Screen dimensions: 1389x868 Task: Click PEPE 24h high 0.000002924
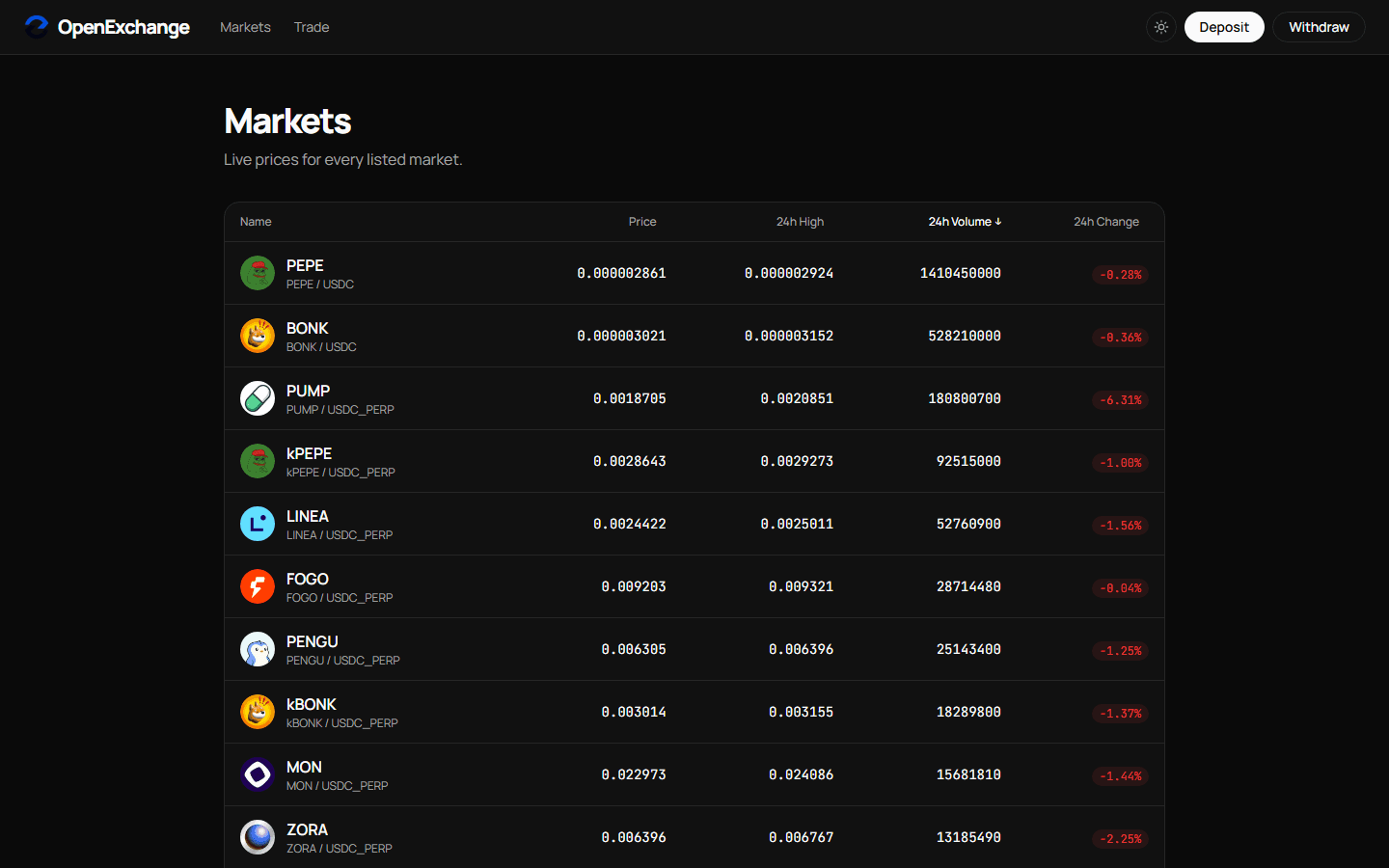(x=789, y=274)
